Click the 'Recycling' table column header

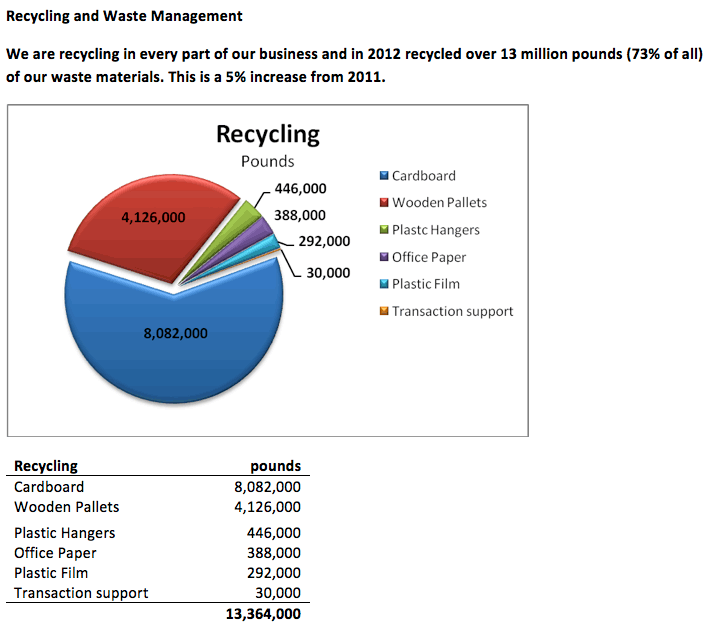(x=46, y=466)
